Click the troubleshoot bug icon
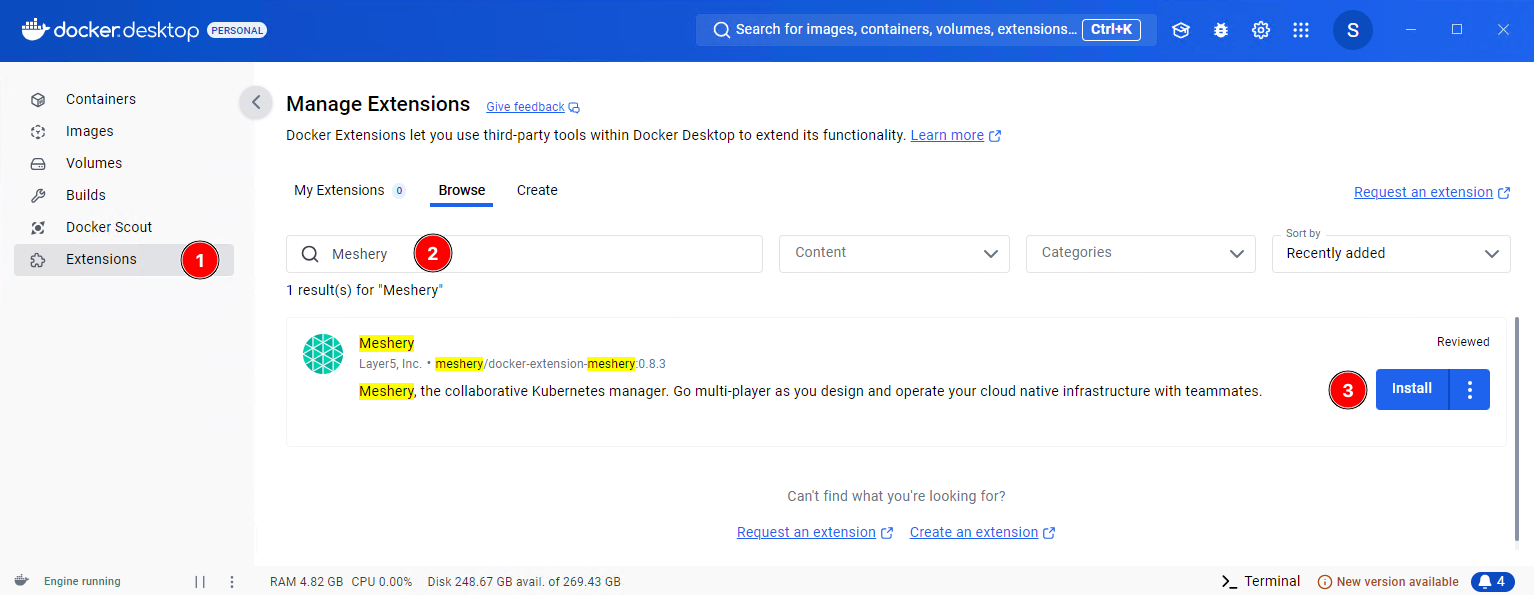This screenshot has width=1534, height=595. [x=1221, y=30]
